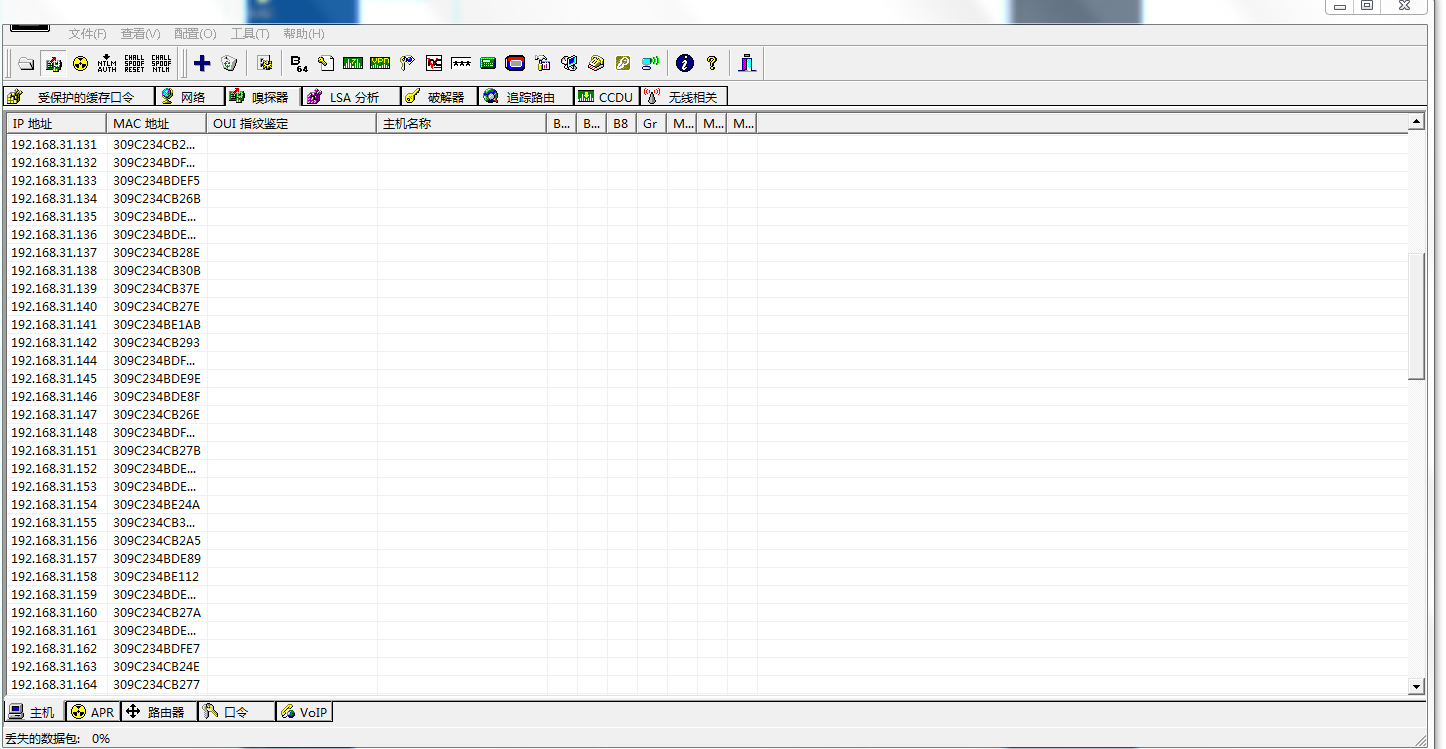Open the Configure dialog toolbar icon
The width and height of the screenshot is (1446, 749).
coord(265,63)
